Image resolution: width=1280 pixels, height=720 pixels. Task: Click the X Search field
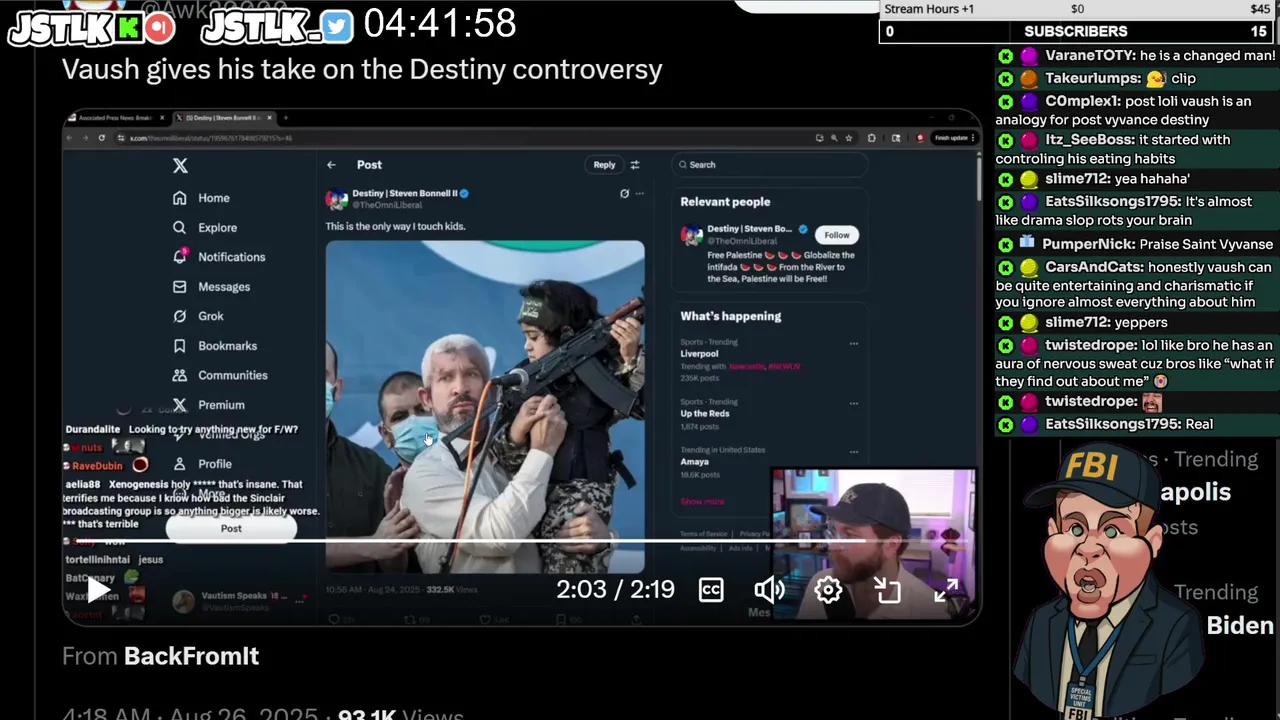pyautogui.click(x=768, y=165)
